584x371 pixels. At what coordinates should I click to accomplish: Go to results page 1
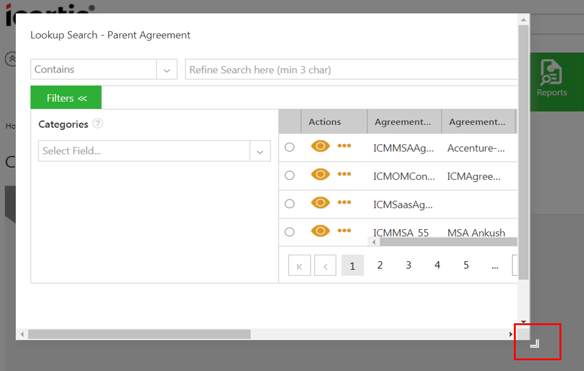coord(352,266)
